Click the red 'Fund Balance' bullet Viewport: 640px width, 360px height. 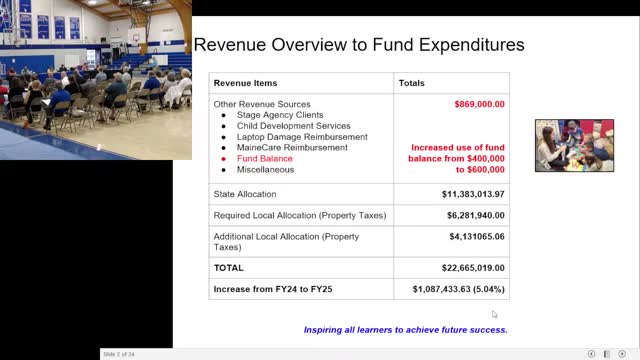264,158
